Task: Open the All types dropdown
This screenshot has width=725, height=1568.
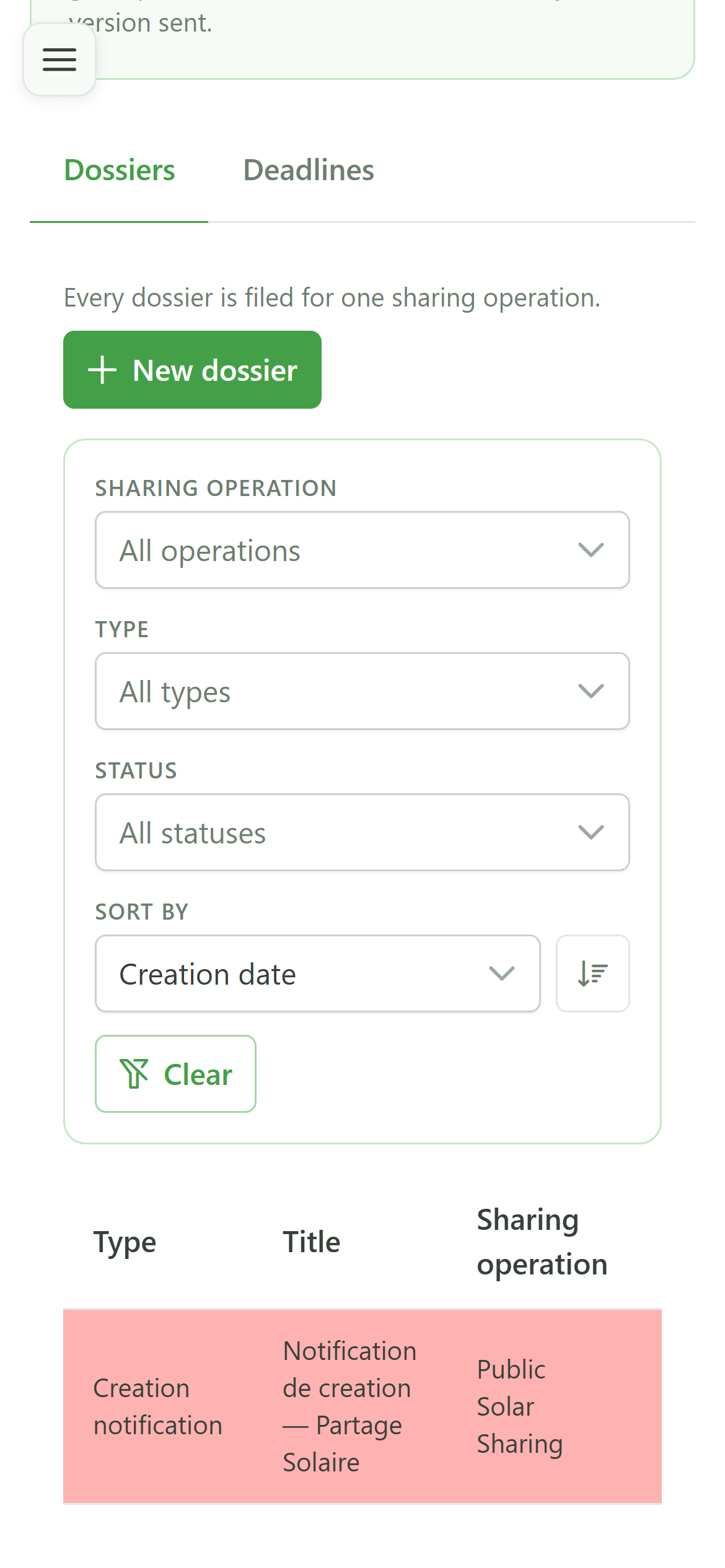Action: click(362, 691)
